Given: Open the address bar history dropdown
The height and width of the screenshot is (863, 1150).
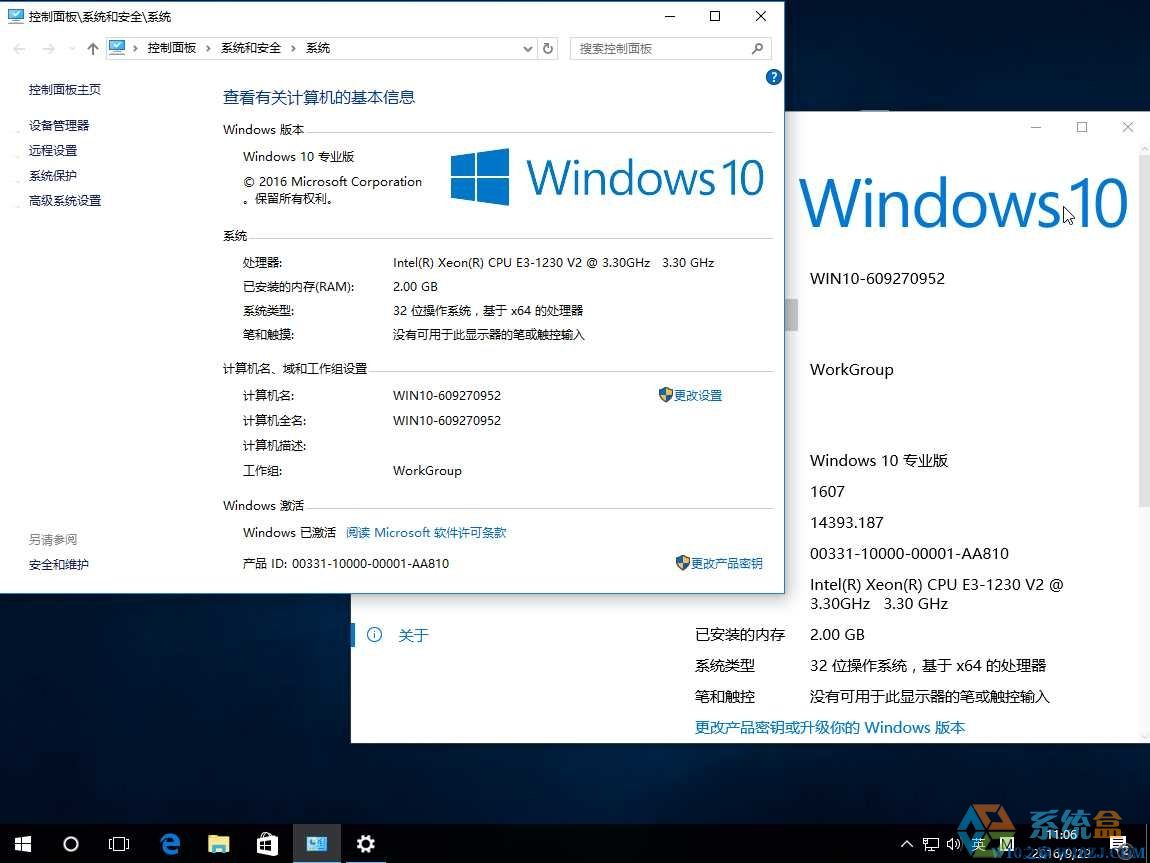Looking at the screenshot, I should [527, 47].
